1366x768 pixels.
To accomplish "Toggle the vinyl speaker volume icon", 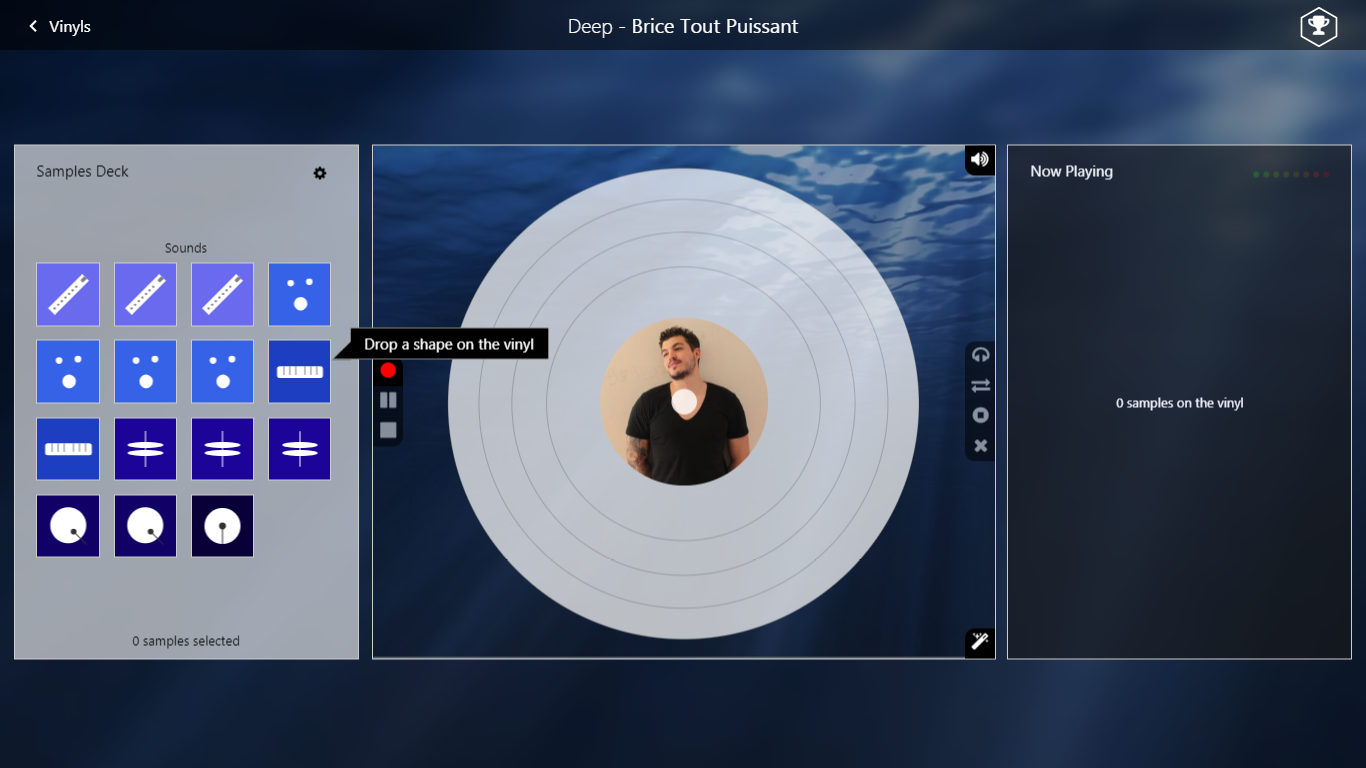I will pyautogui.click(x=980, y=160).
